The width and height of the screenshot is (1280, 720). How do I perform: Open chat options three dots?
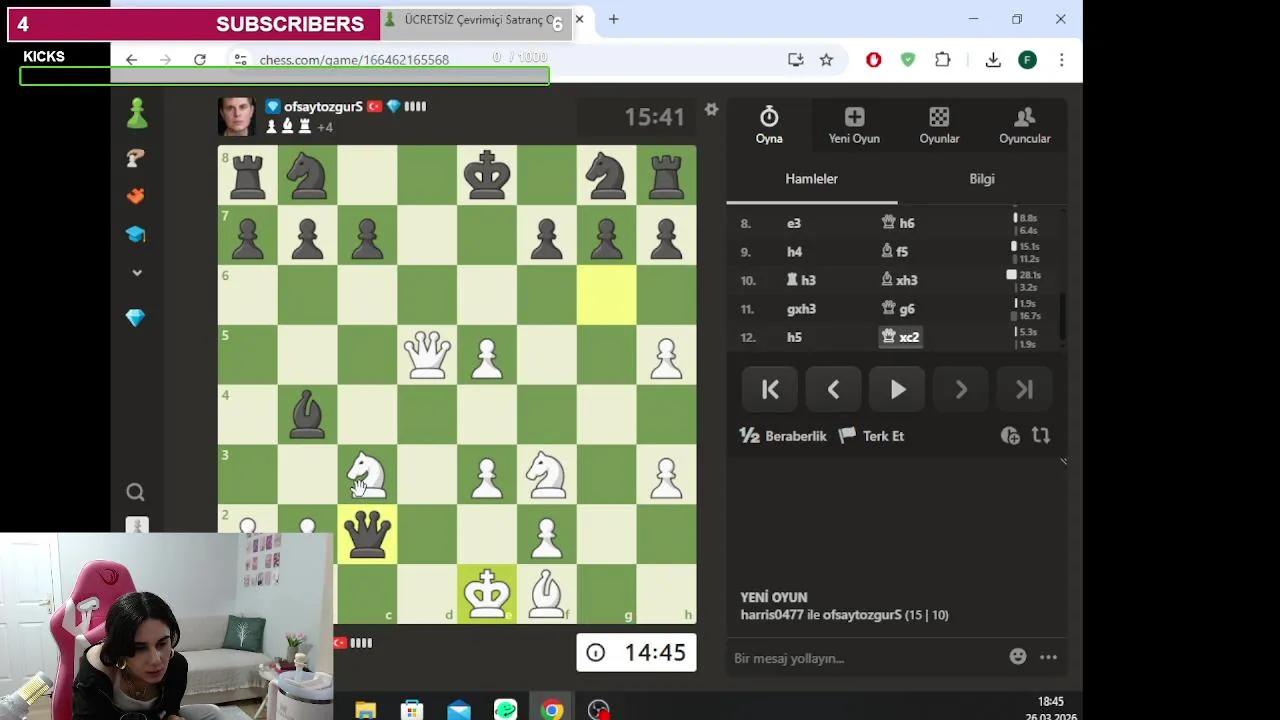1048,657
